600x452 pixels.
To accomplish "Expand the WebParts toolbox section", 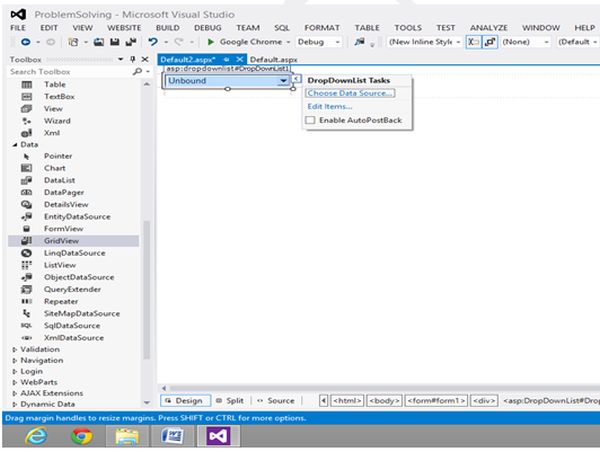I will 15,382.
